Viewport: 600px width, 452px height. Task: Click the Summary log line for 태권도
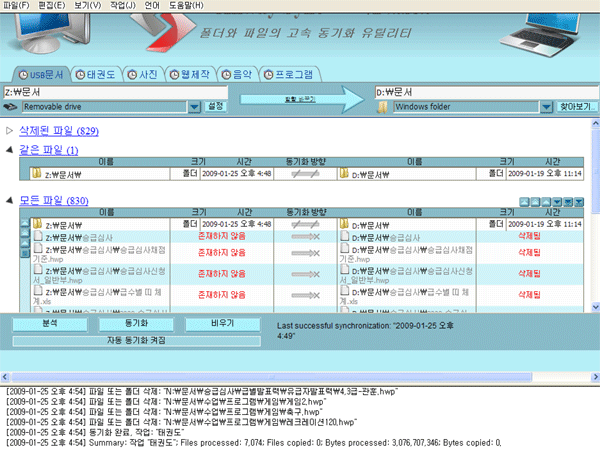click(254, 442)
